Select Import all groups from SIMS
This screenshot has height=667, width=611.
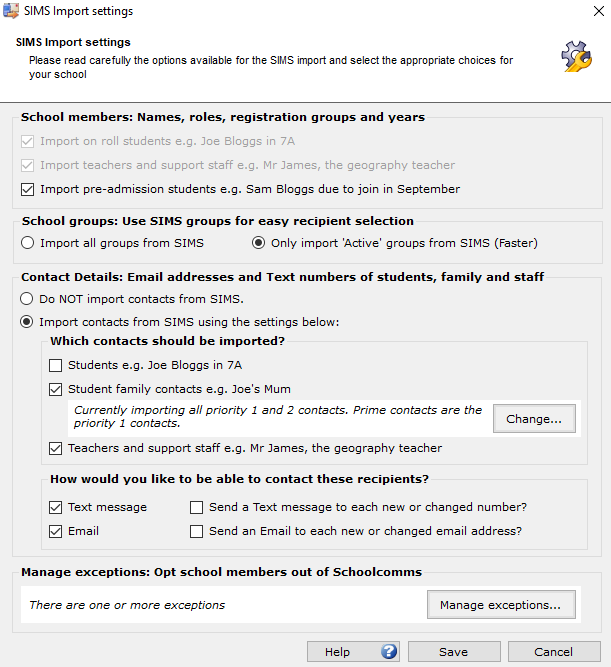pos(27,243)
